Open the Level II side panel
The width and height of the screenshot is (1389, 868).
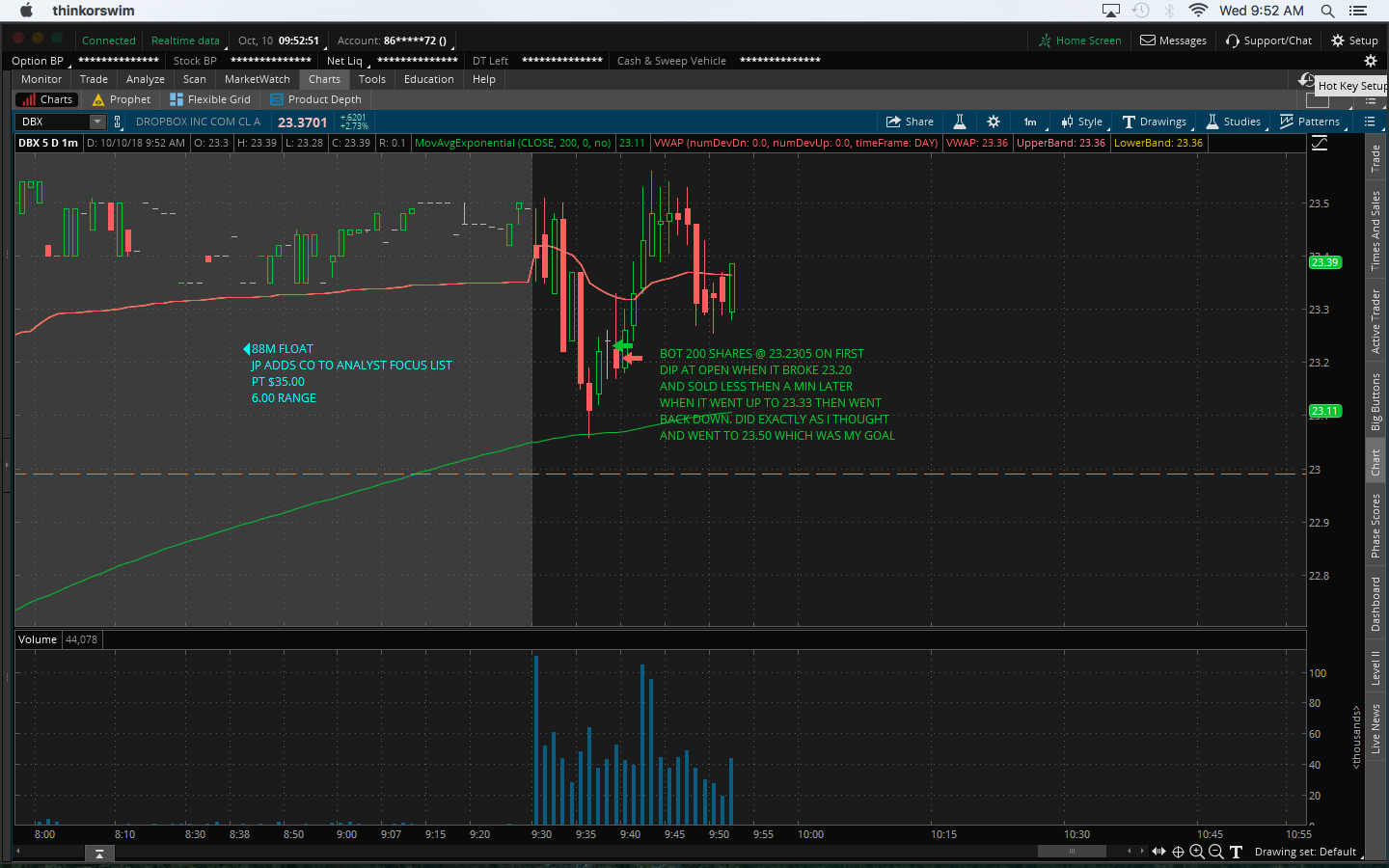coord(1376,667)
